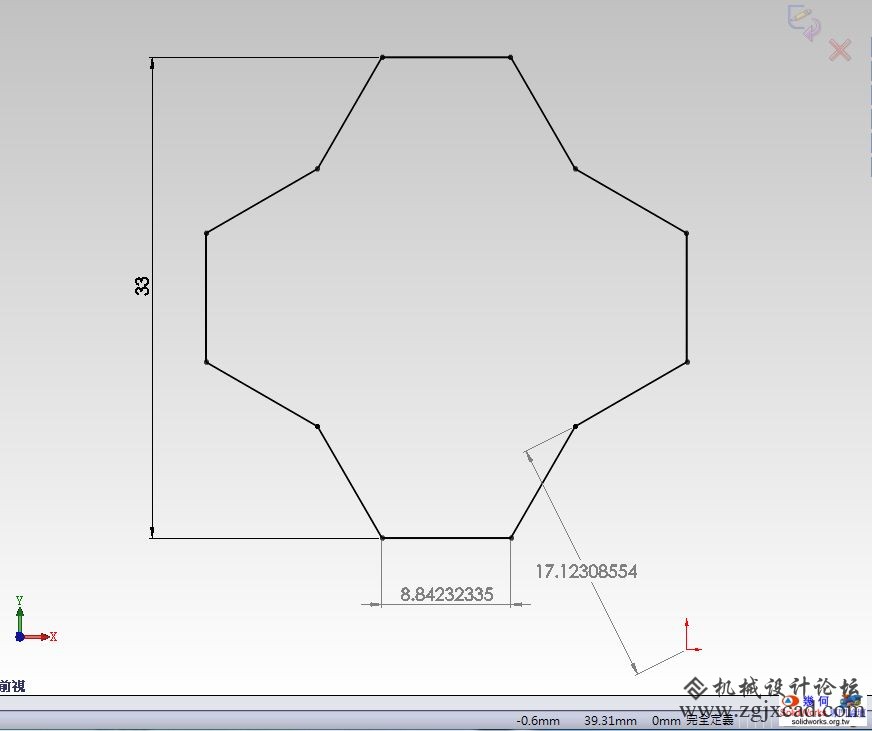Select the left vertical sketch line

pyautogui.click(x=206, y=298)
